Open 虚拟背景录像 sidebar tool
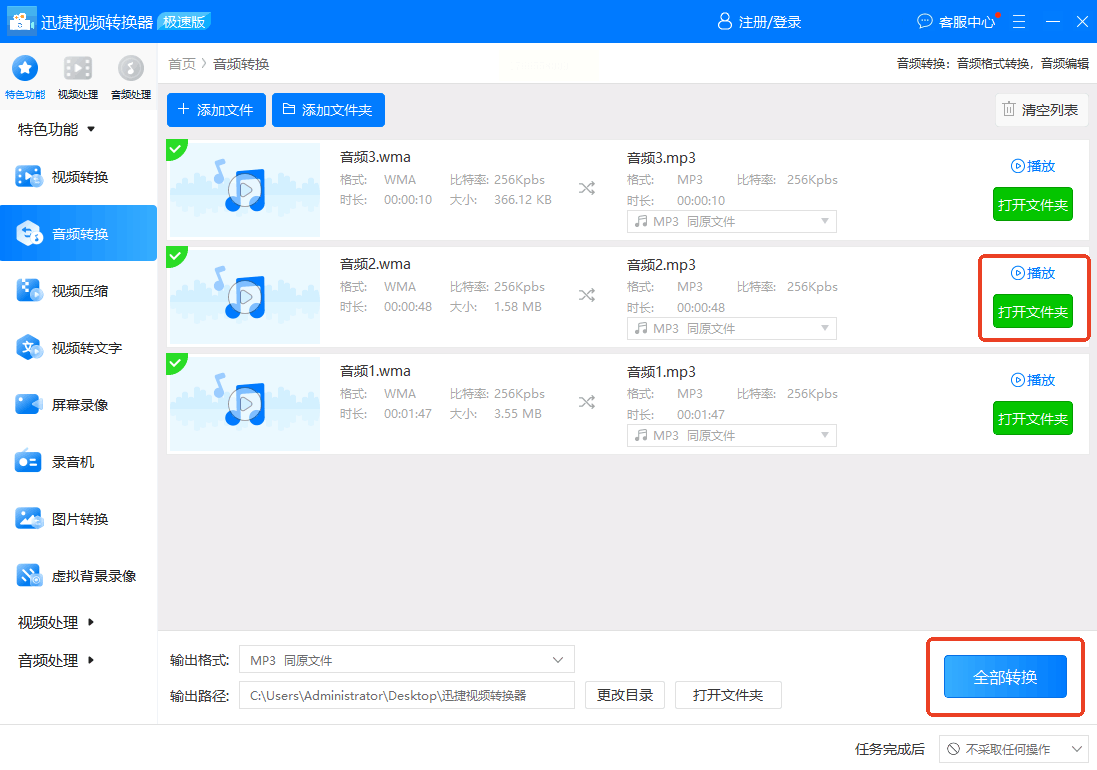This screenshot has height=770, width=1097. point(78,576)
